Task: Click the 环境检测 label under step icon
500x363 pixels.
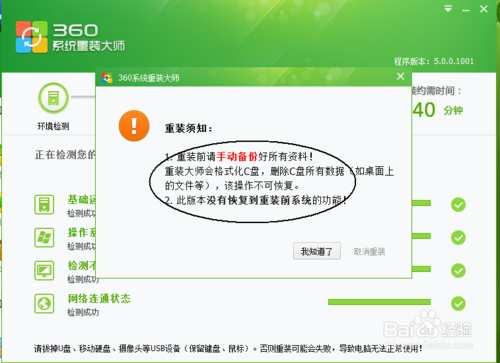Action: coord(53,126)
